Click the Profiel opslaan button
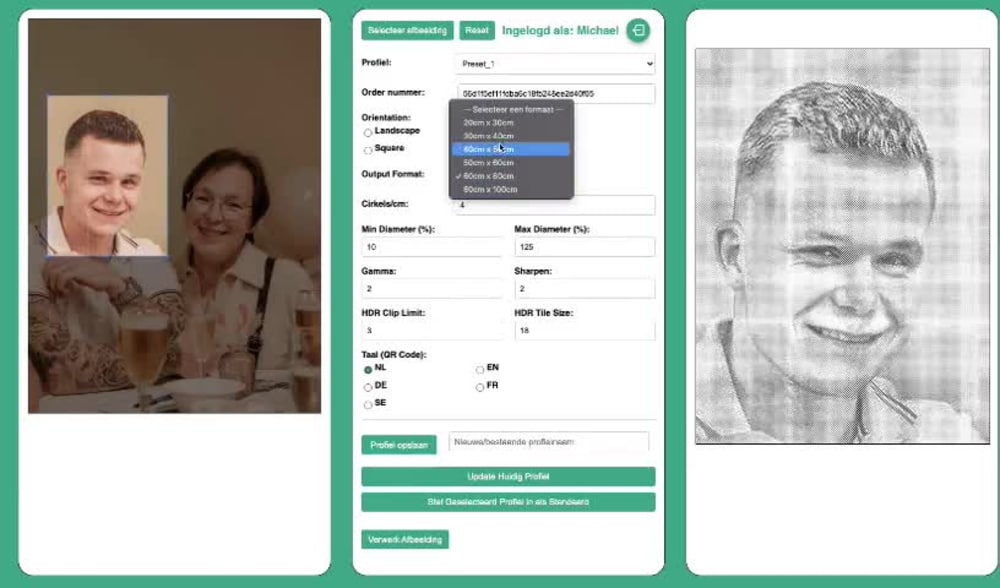 click(399, 445)
